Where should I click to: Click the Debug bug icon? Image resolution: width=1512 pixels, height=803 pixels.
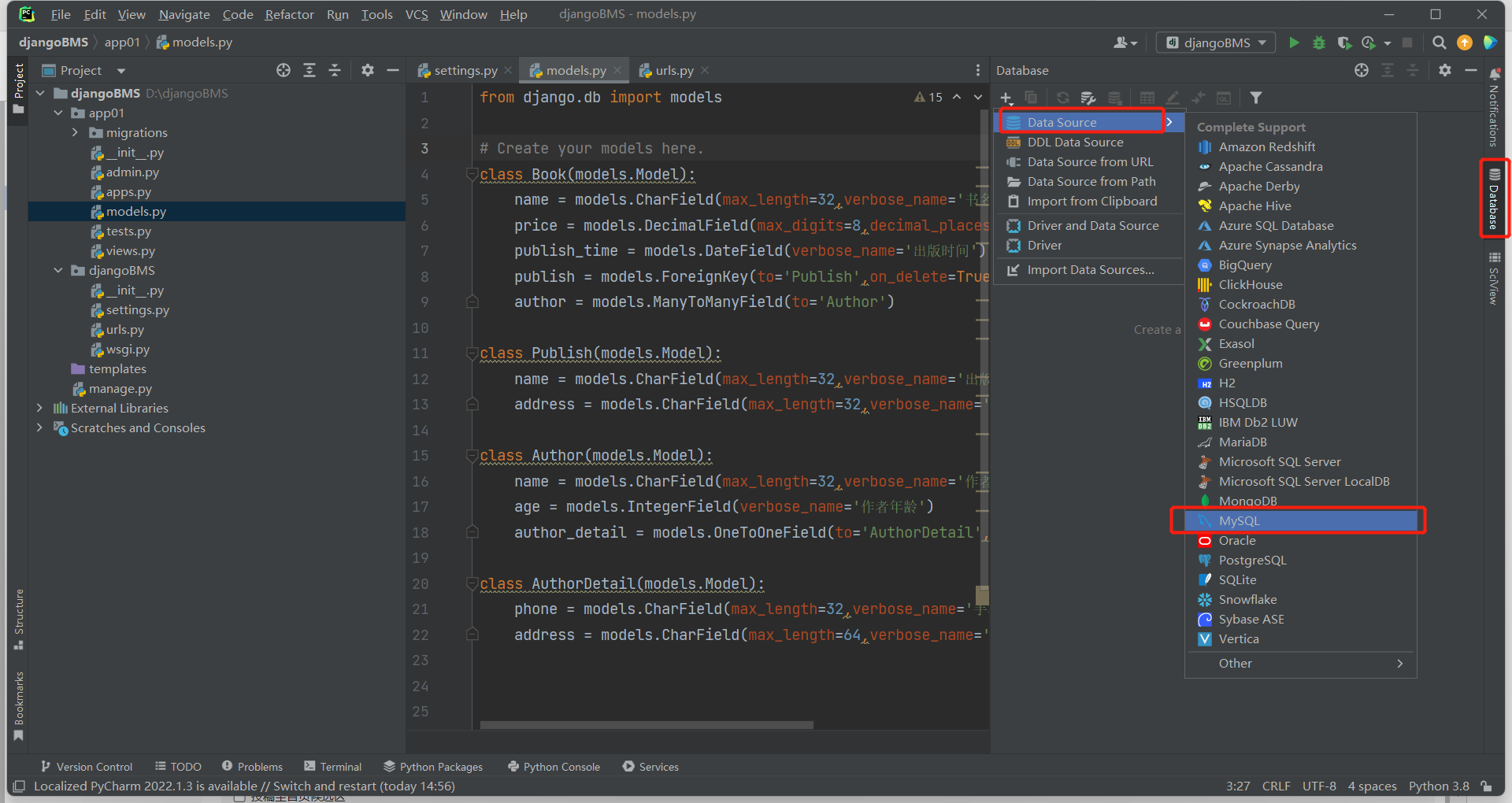[x=1318, y=43]
